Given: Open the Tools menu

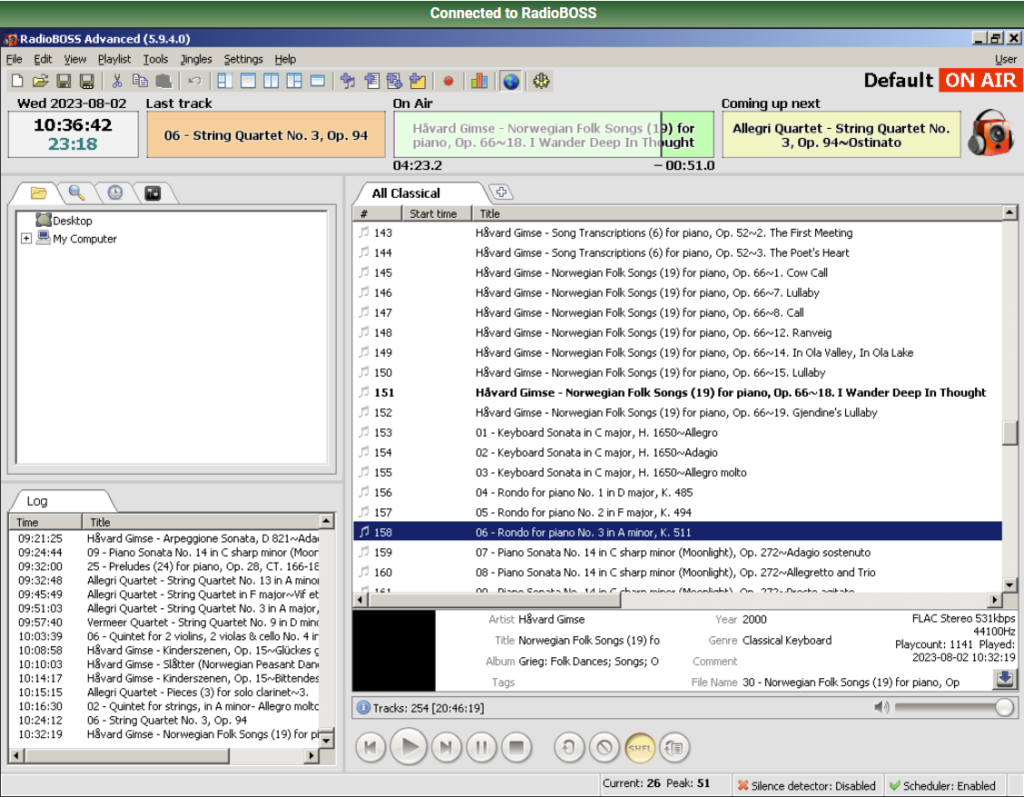Looking at the screenshot, I should 155,59.
